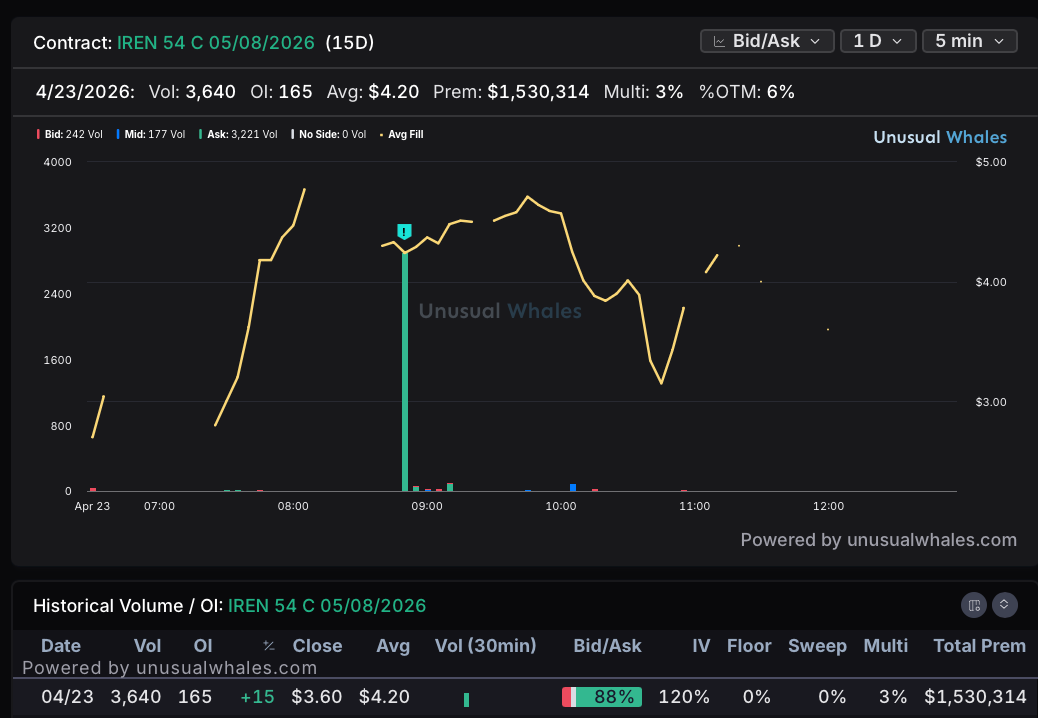Screen dimensions: 1038x718
Task: Click the red bid volume bar at Apr 23
Action: [x=93, y=490]
